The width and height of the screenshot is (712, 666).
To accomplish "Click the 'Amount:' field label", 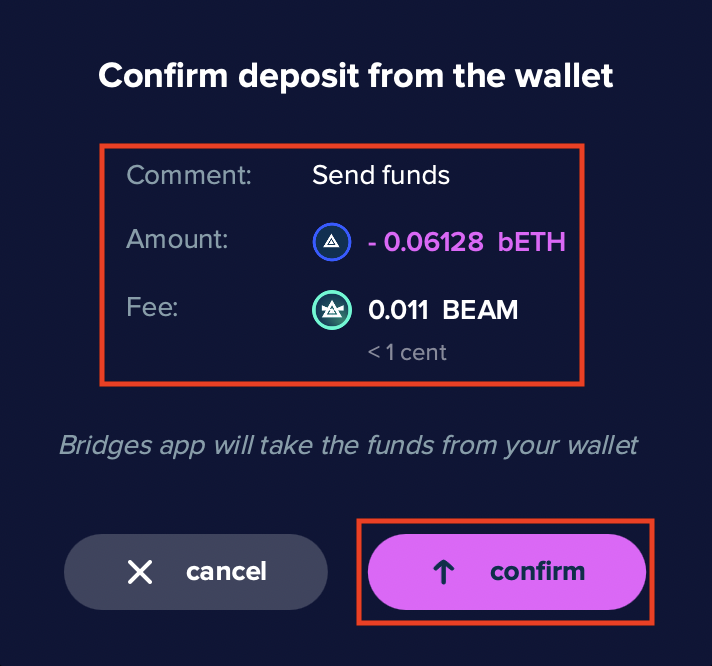I will [177, 240].
